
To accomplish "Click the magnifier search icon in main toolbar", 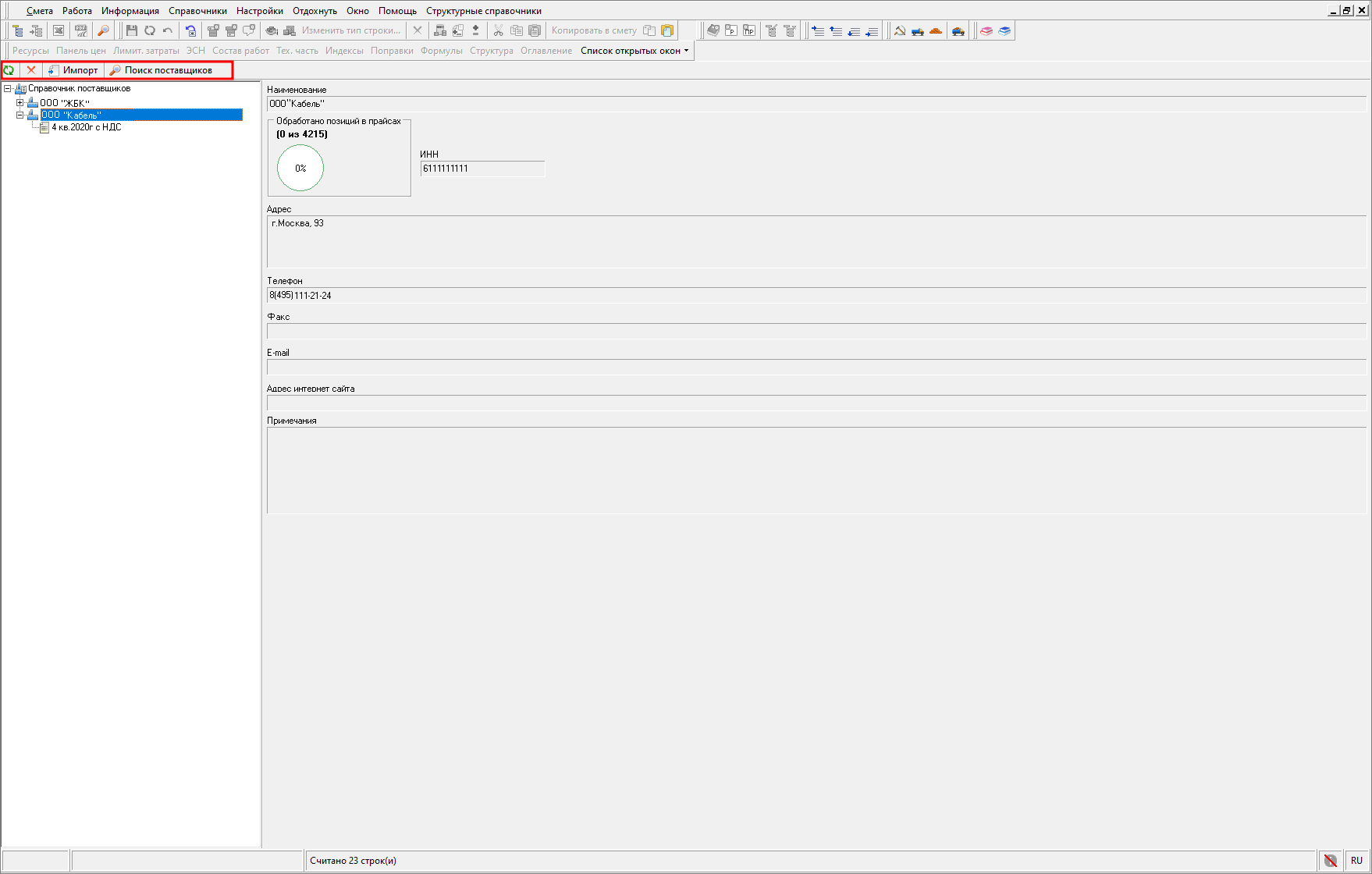I will coord(103,30).
